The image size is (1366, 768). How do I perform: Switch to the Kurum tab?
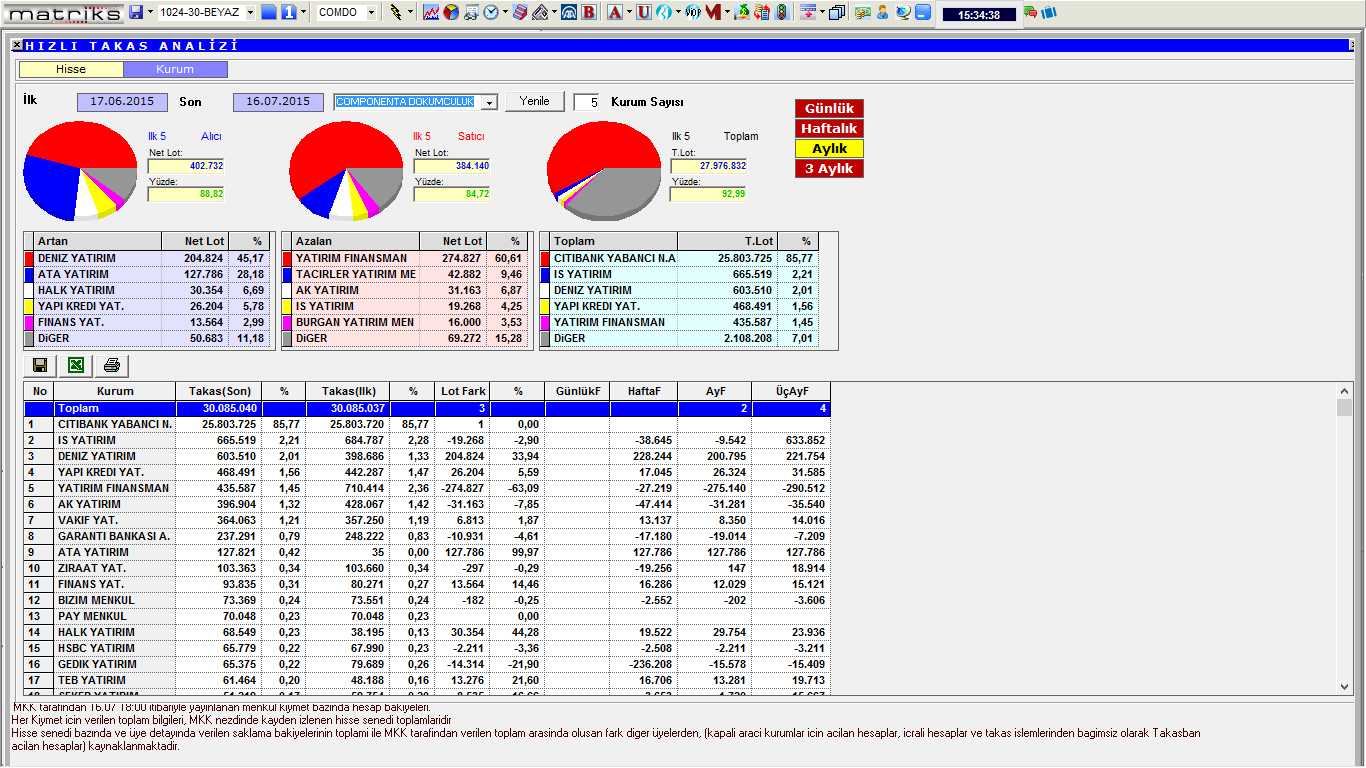click(x=175, y=69)
